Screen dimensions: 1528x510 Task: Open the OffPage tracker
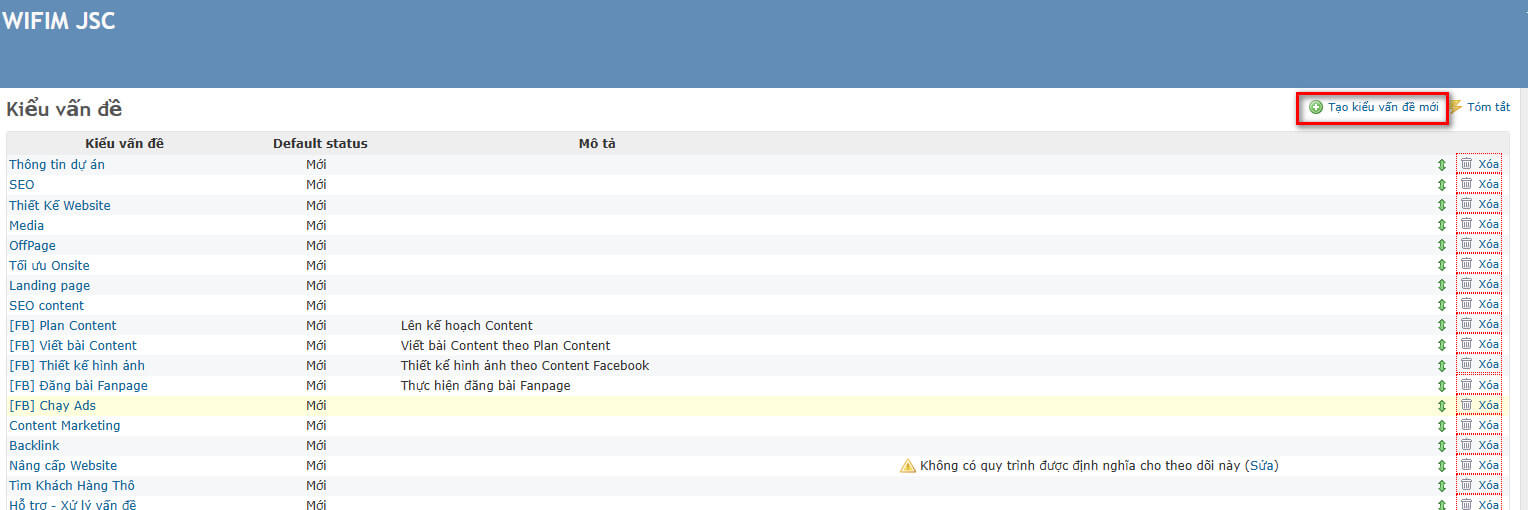coord(33,245)
